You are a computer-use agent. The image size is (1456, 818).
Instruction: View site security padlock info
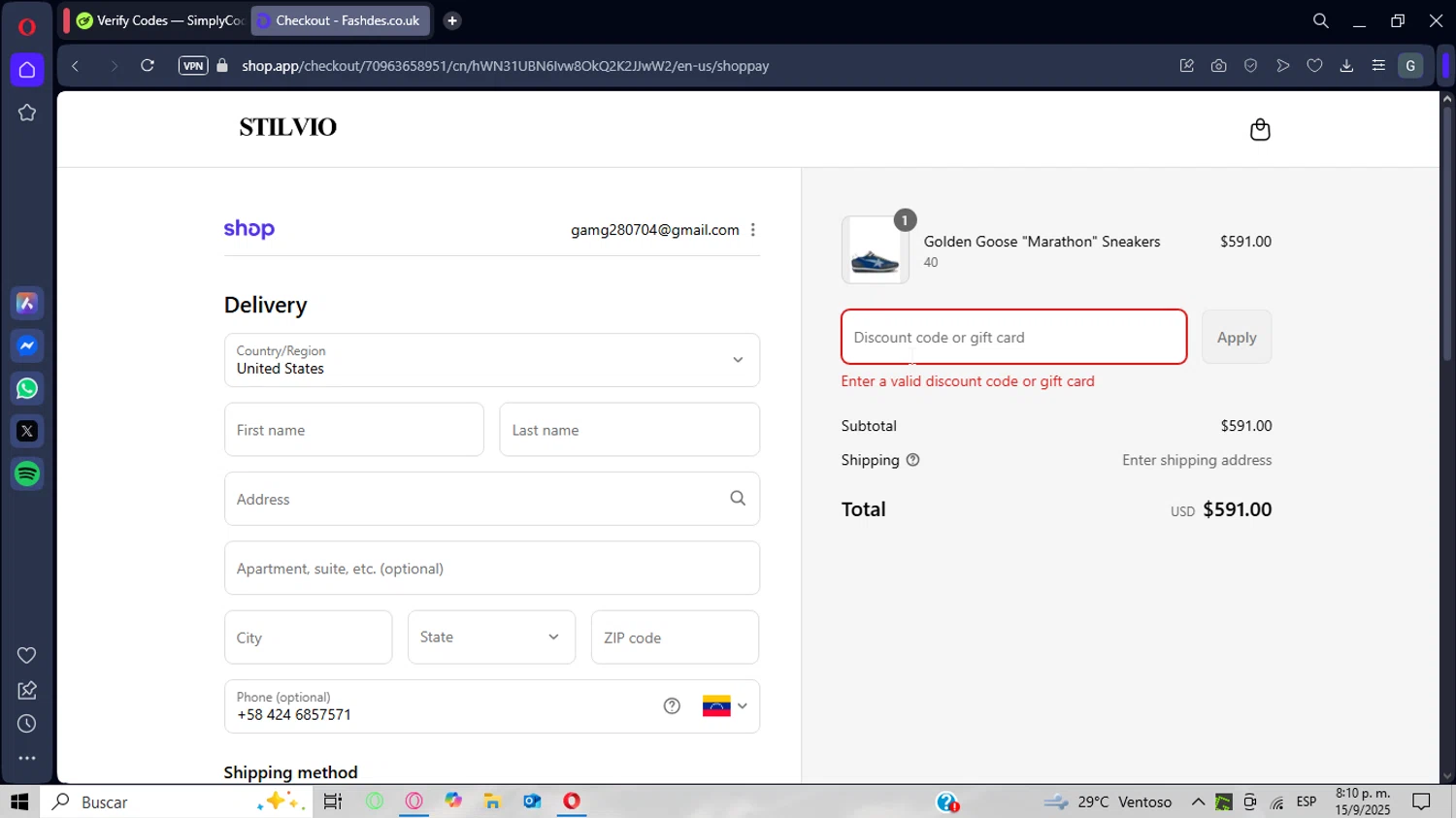click(x=222, y=66)
